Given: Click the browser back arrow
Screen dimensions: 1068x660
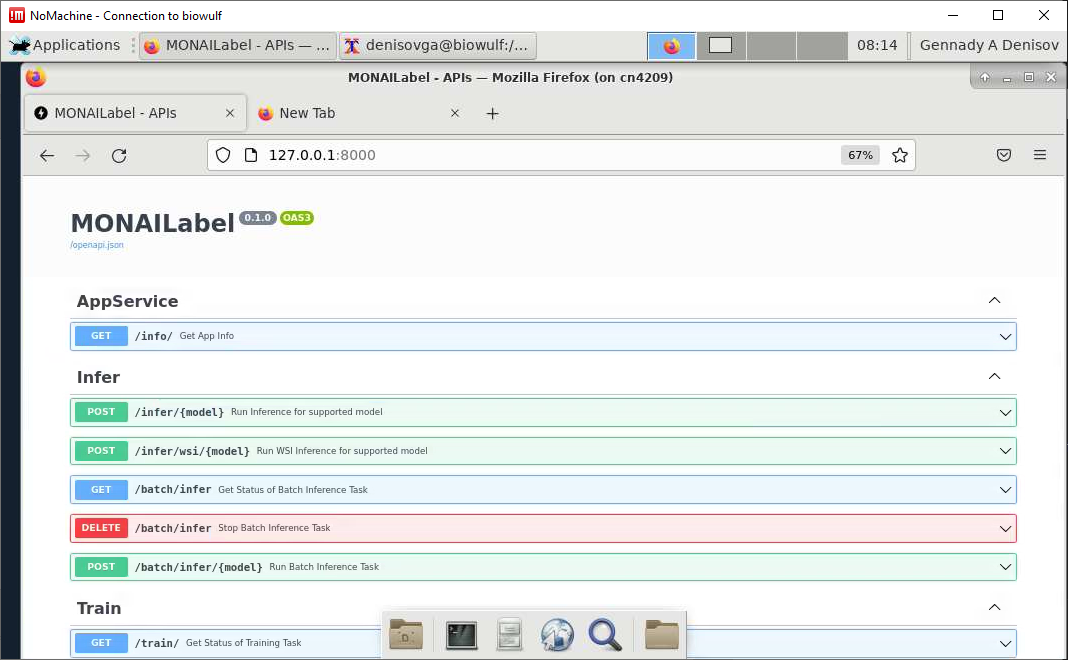Looking at the screenshot, I should (x=47, y=155).
